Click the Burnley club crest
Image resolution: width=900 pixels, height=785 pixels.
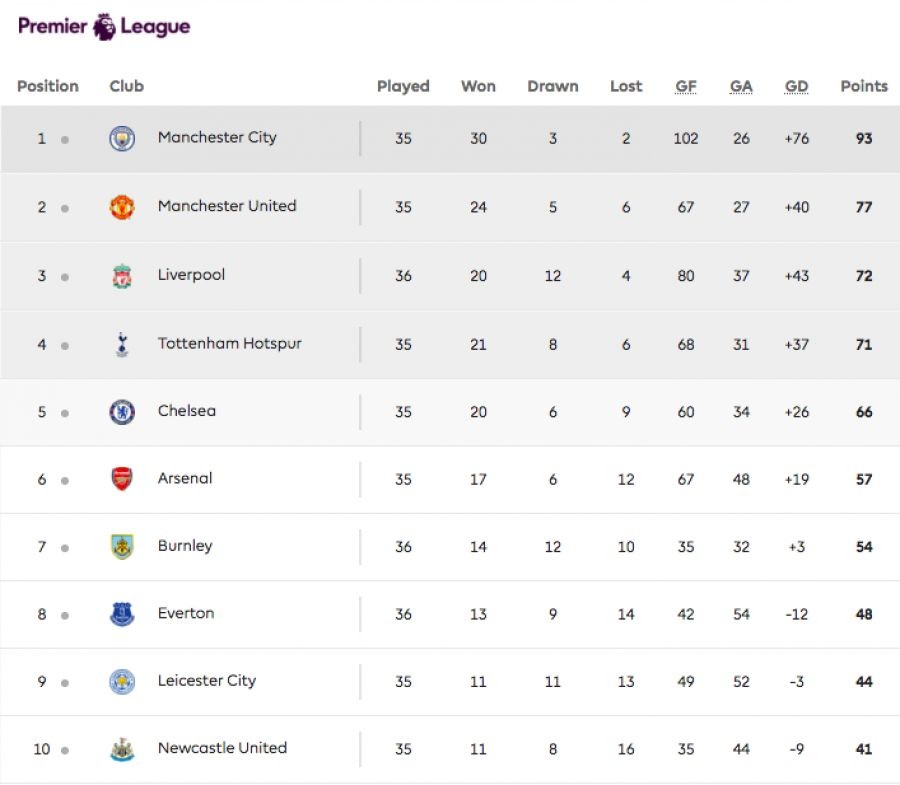tap(122, 547)
